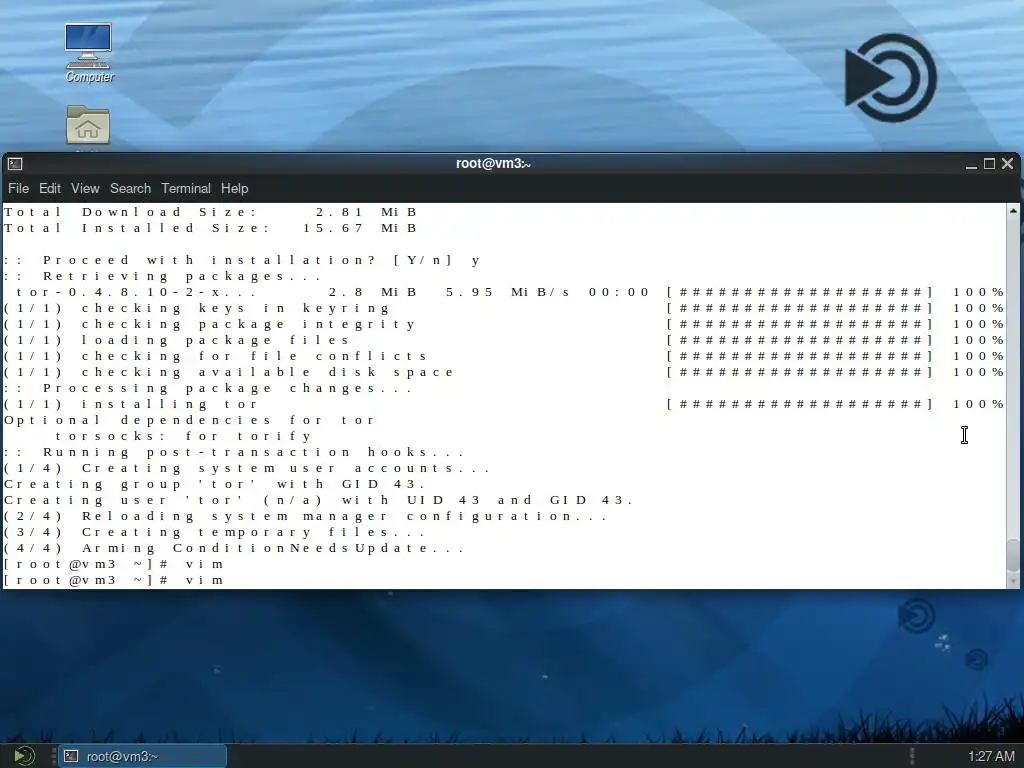Viewport: 1024px width, 768px height.
Task: Click 'Arming ConditionNeedsUpdate...' line
Action: click(234, 548)
